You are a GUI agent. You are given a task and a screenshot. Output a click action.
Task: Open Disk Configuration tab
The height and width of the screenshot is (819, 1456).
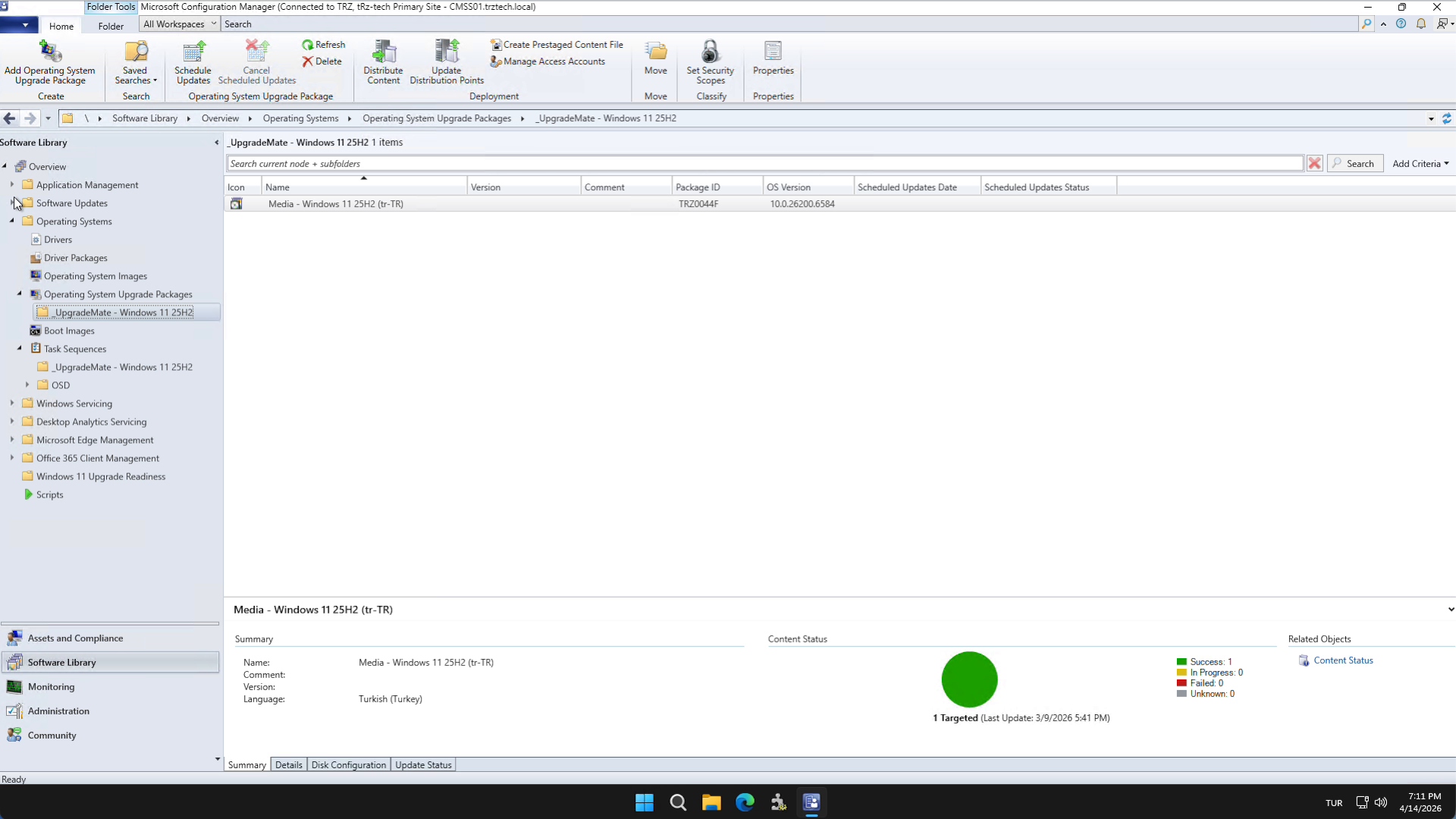349,765
